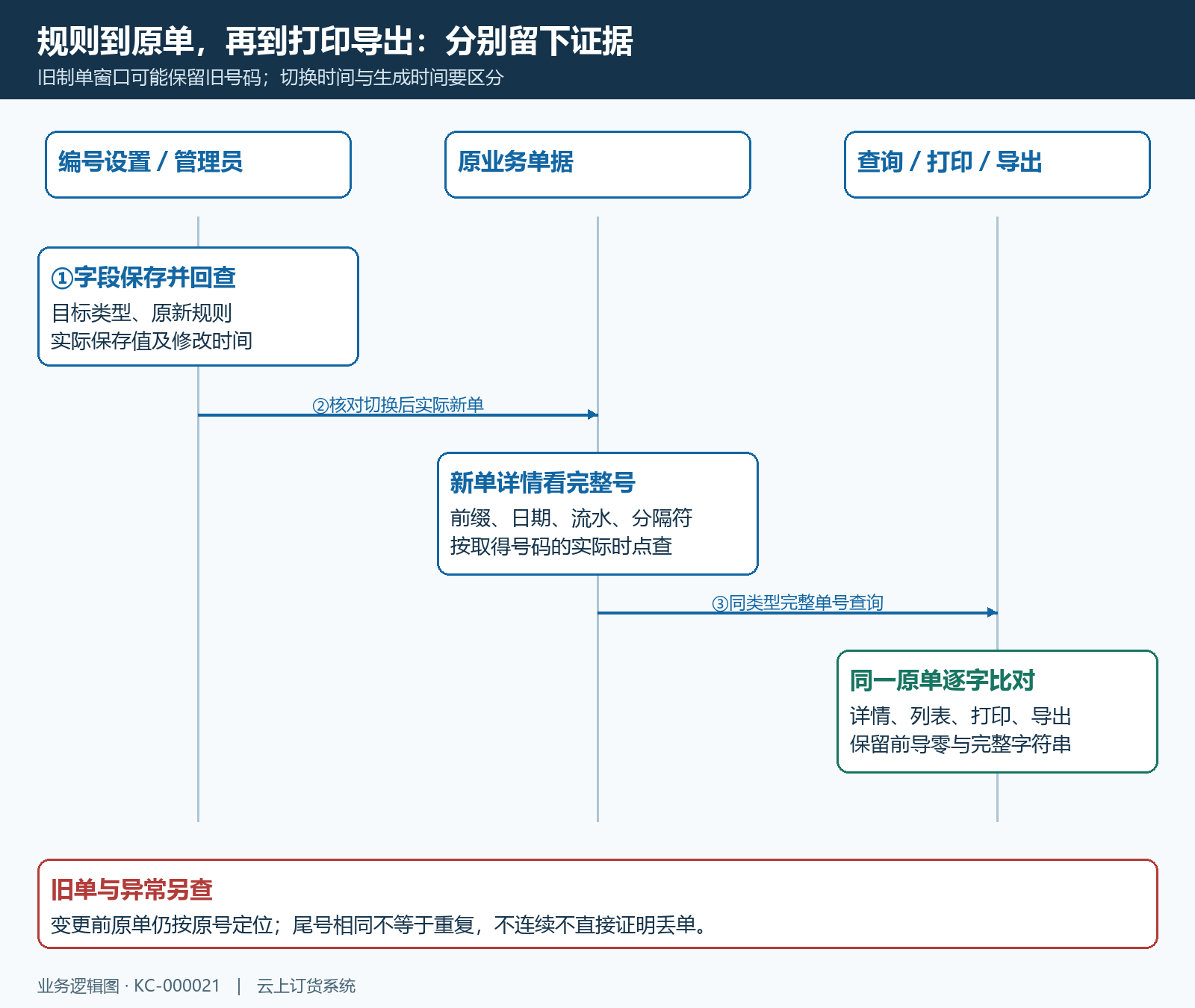Click the sentence starting with 变更前原单仍按原号定位
Viewport: 1195px width, 1008px height.
point(379,925)
